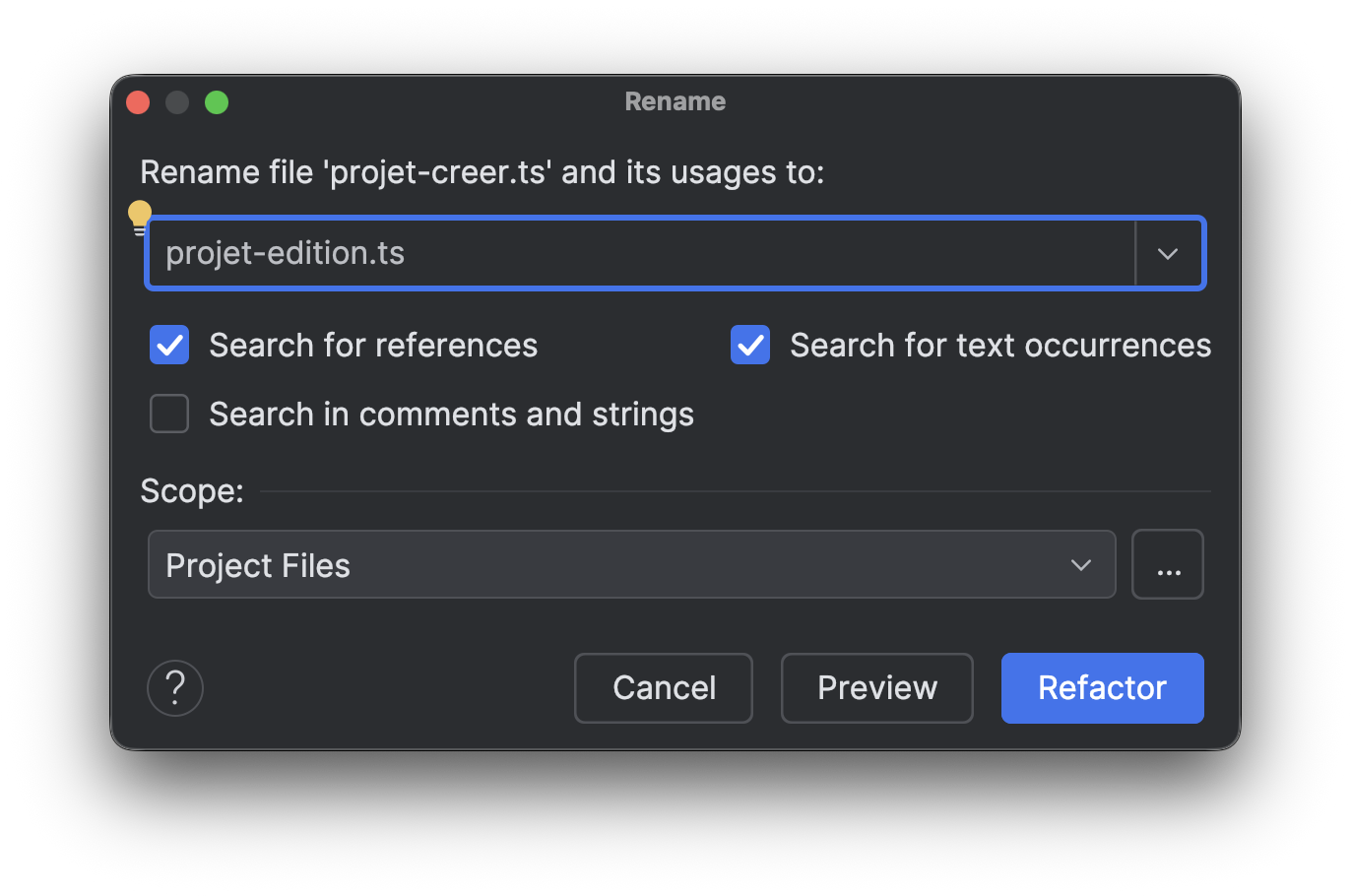The height and width of the screenshot is (896, 1351).
Task: Click the 'Scope:' section label
Action: pos(192,491)
